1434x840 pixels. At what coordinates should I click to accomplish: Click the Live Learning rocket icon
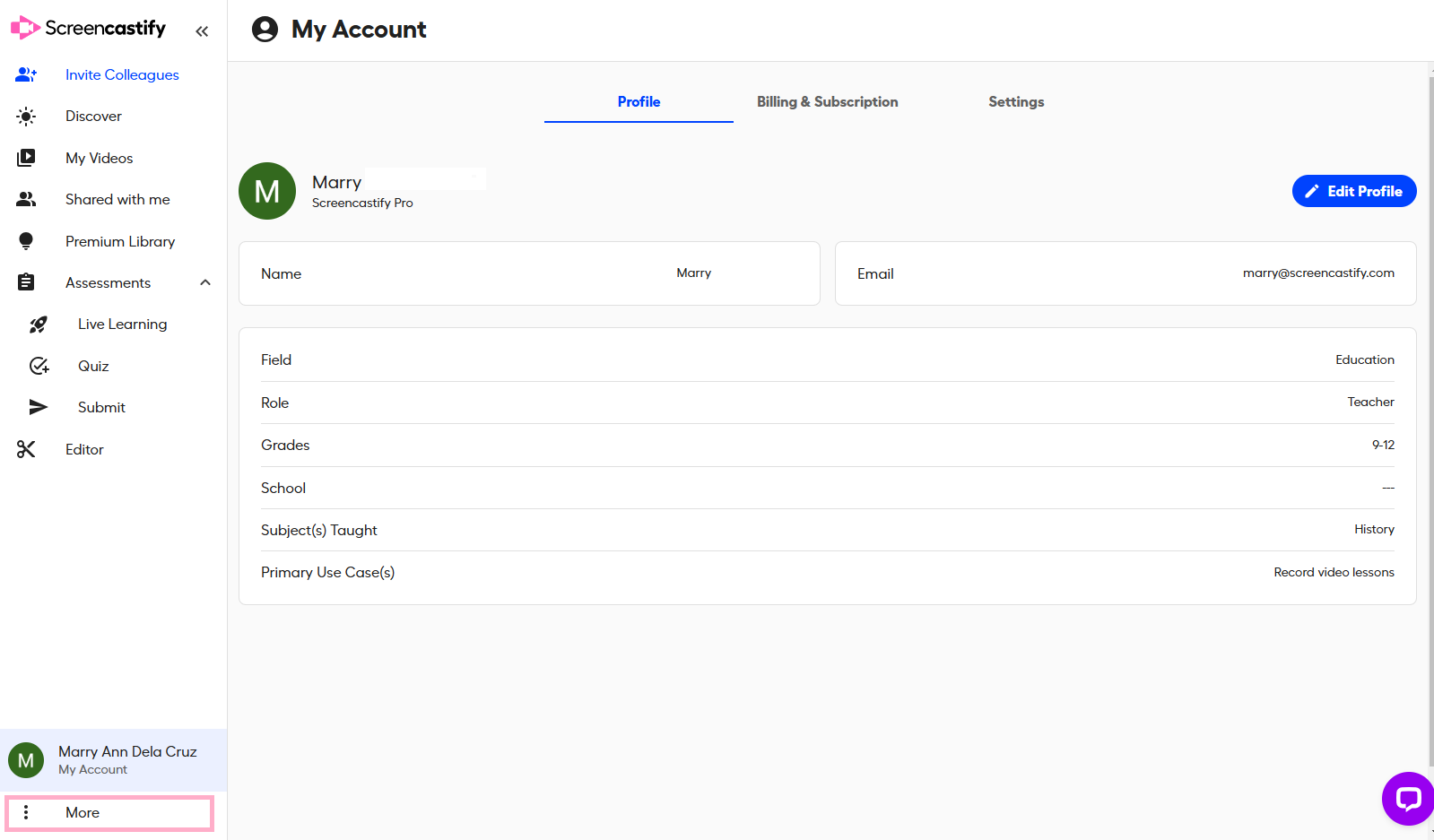click(39, 325)
